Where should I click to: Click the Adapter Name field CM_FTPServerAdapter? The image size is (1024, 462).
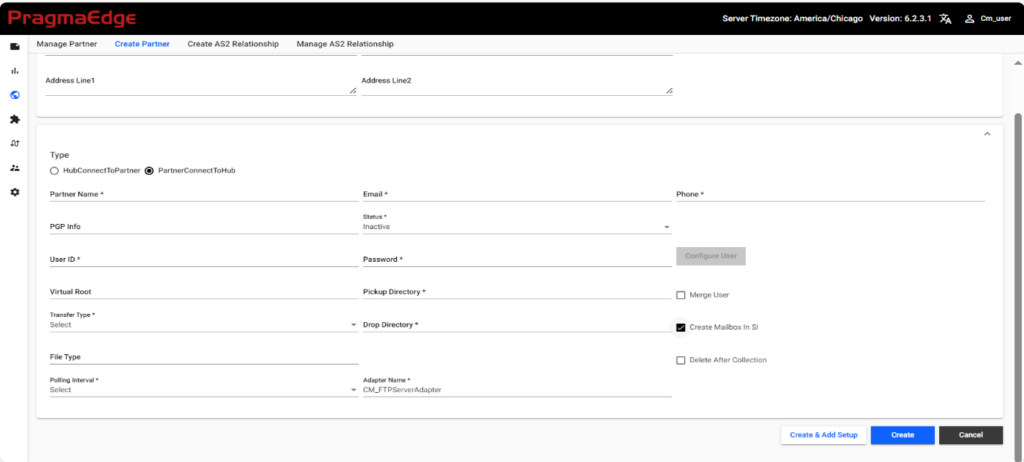(x=517, y=387)
